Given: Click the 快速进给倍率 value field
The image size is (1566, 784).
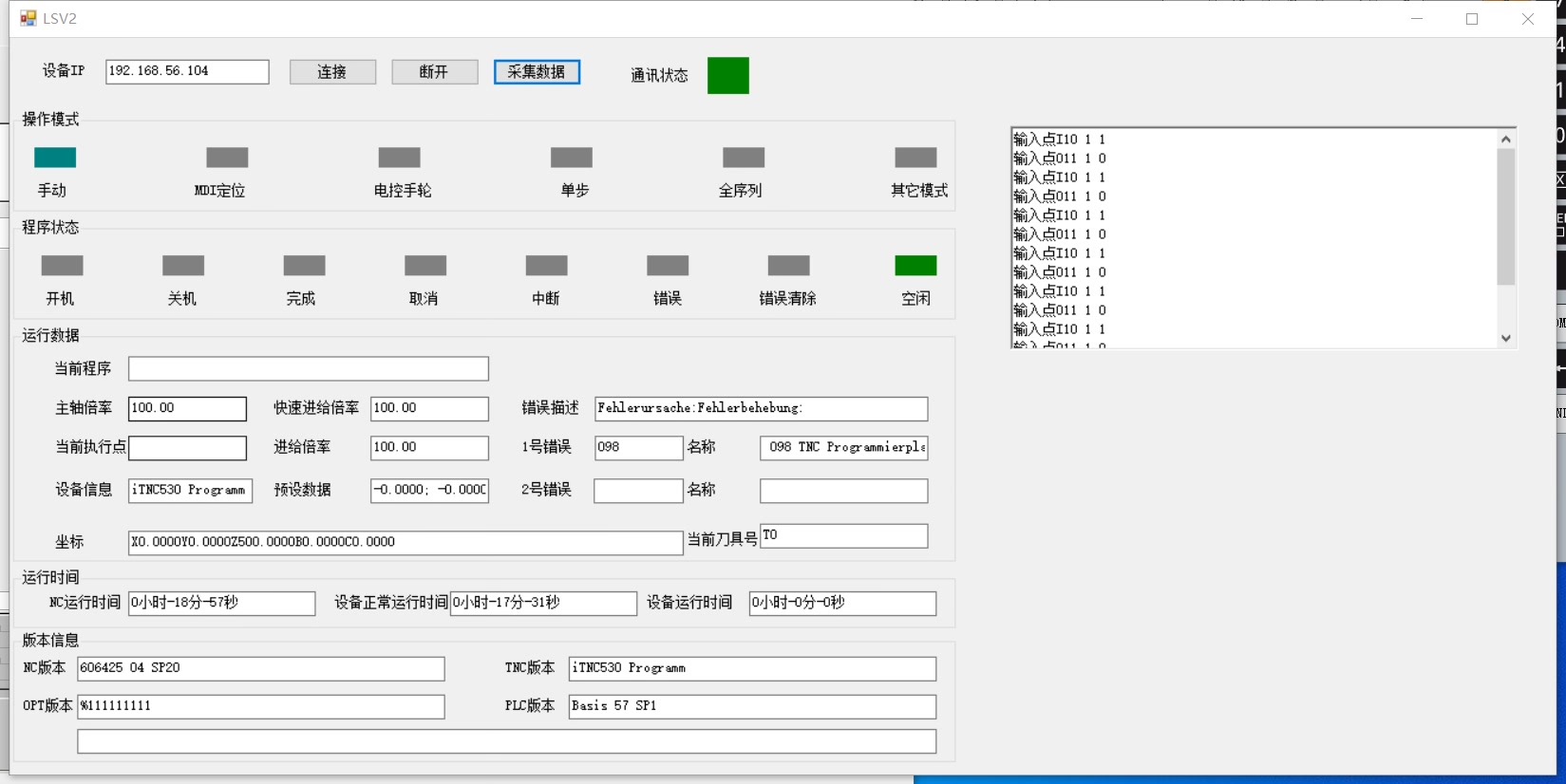Looking at the screenshot, I should 429,409.
